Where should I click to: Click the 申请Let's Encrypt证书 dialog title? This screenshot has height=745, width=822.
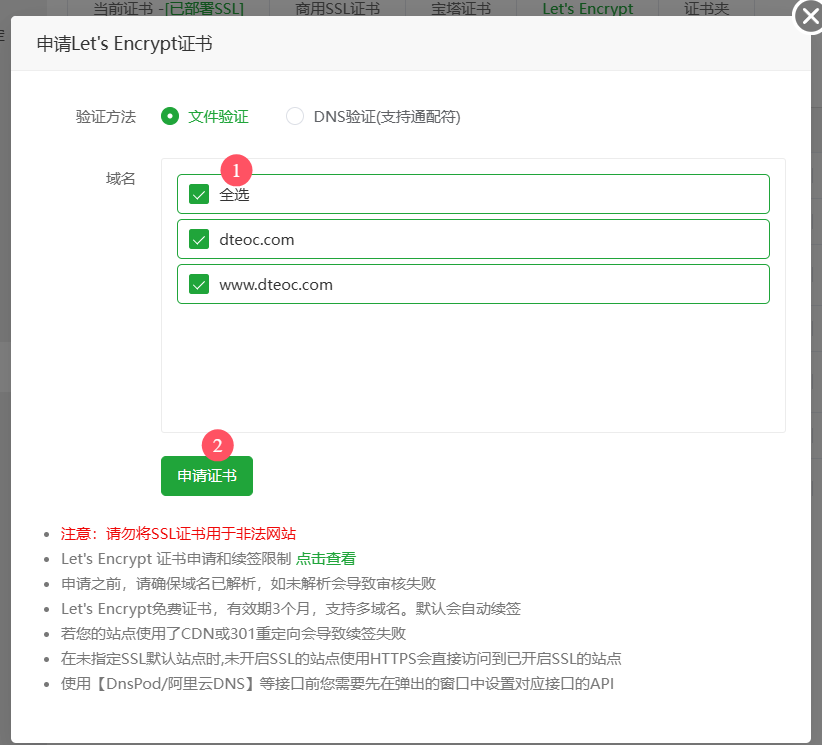point(124,44)
